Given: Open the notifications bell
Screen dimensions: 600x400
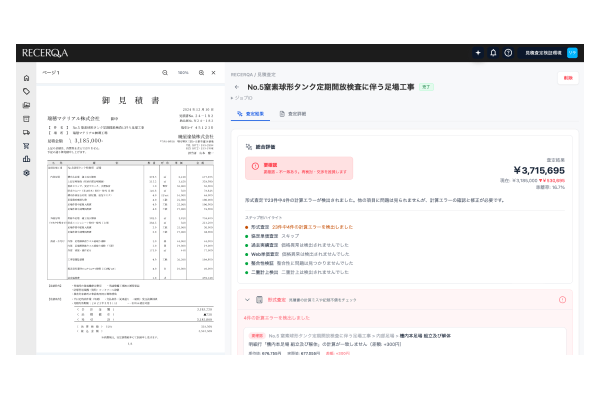Looking at the screenshot, I should coord(493,52).
